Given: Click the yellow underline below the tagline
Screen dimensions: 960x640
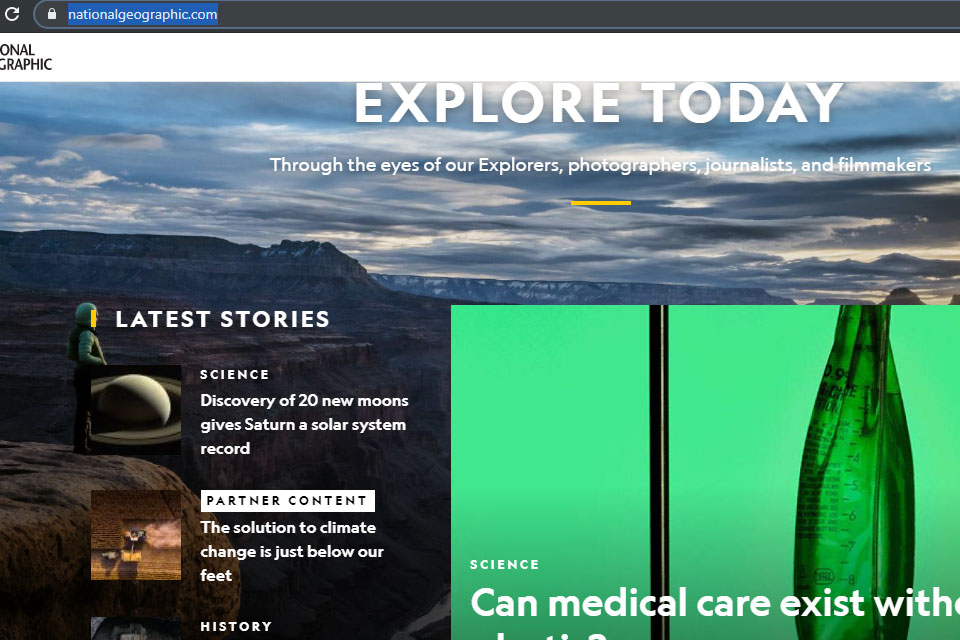Looking at the screenshot, I should pyautogui.click(x=601, y=203).
